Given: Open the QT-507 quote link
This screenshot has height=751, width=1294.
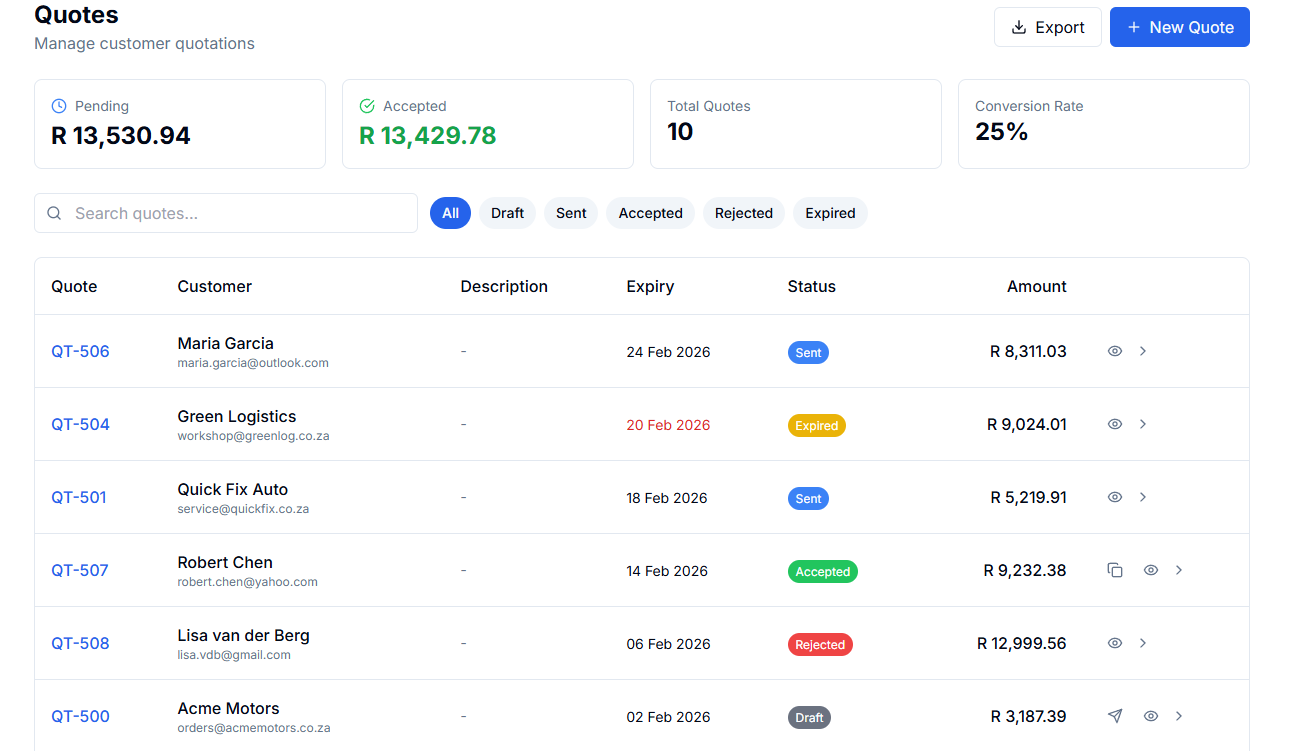Looking at the screenshot, I should [80, 570].
